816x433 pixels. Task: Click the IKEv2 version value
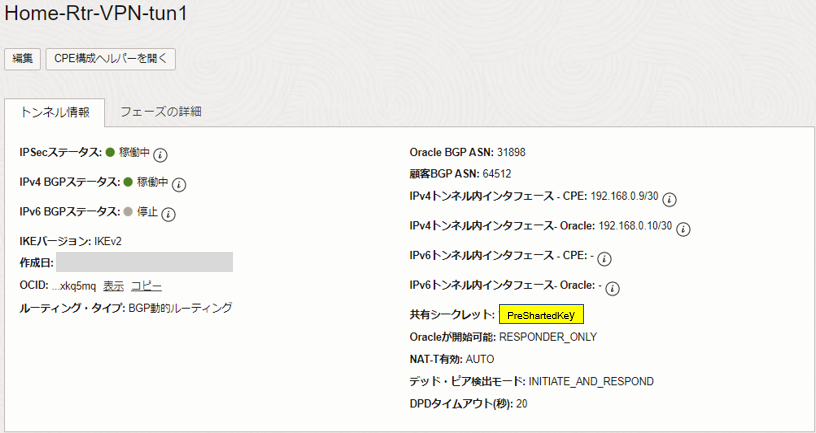[x=108, y=241]
